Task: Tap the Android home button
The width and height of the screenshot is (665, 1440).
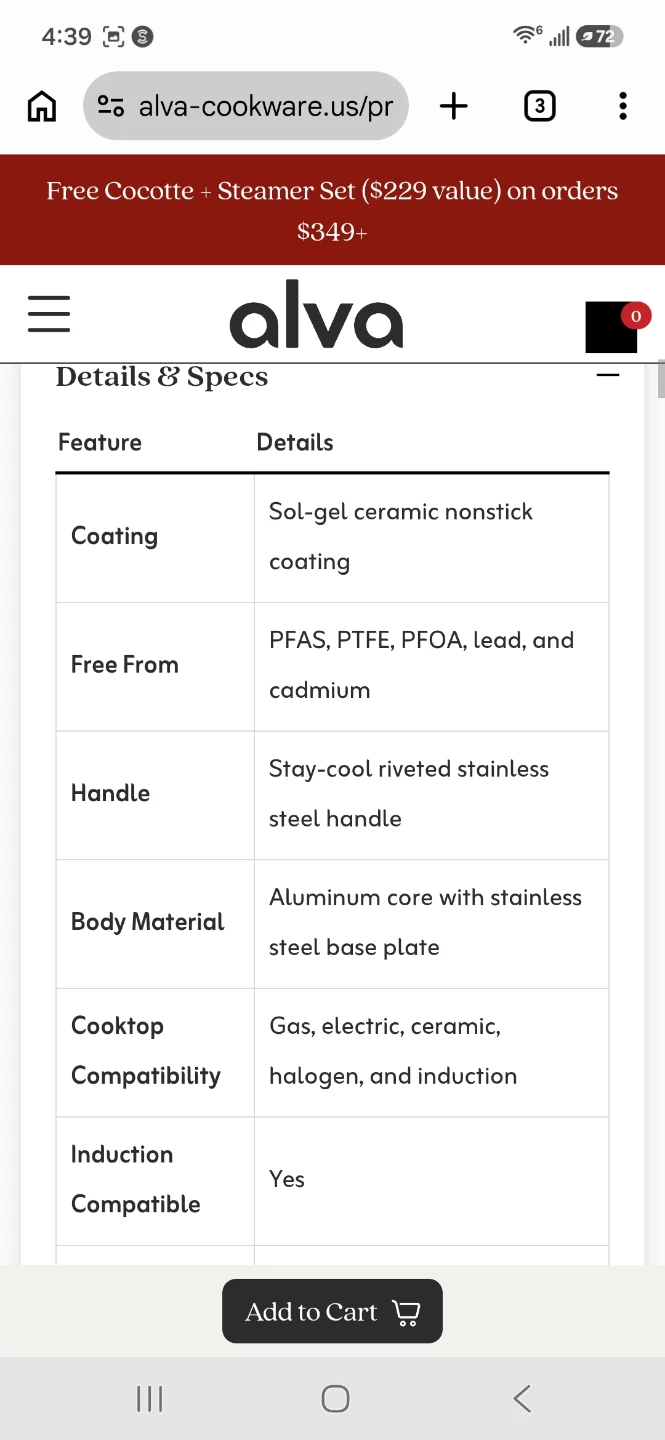Action: [335, 1399]
